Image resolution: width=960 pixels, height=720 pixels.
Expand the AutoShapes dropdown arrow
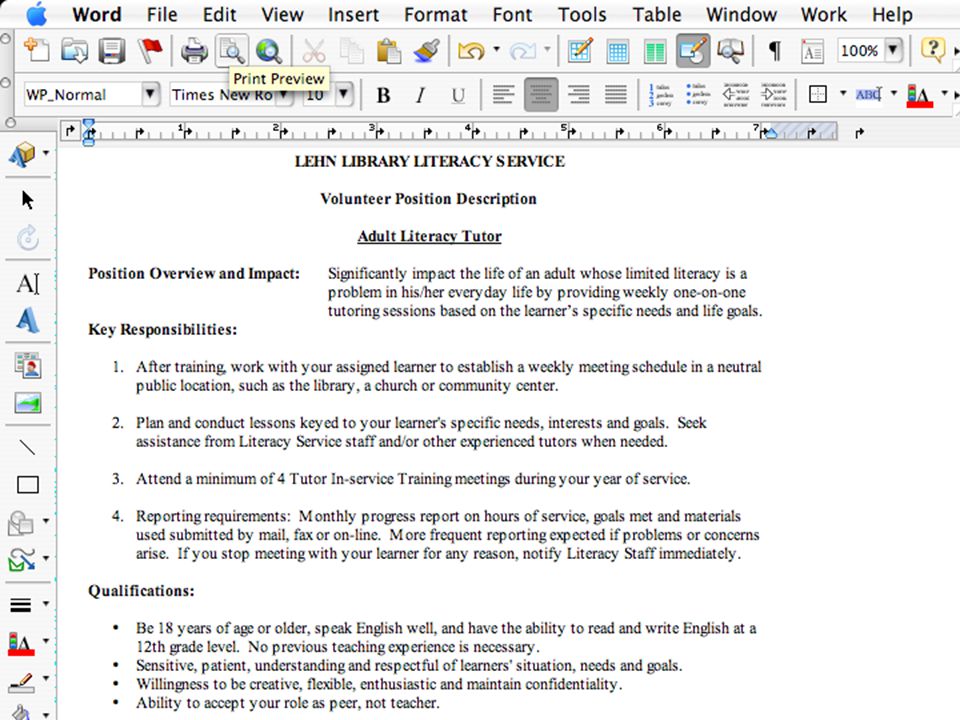pyautogui.click(x=46, y=521)
